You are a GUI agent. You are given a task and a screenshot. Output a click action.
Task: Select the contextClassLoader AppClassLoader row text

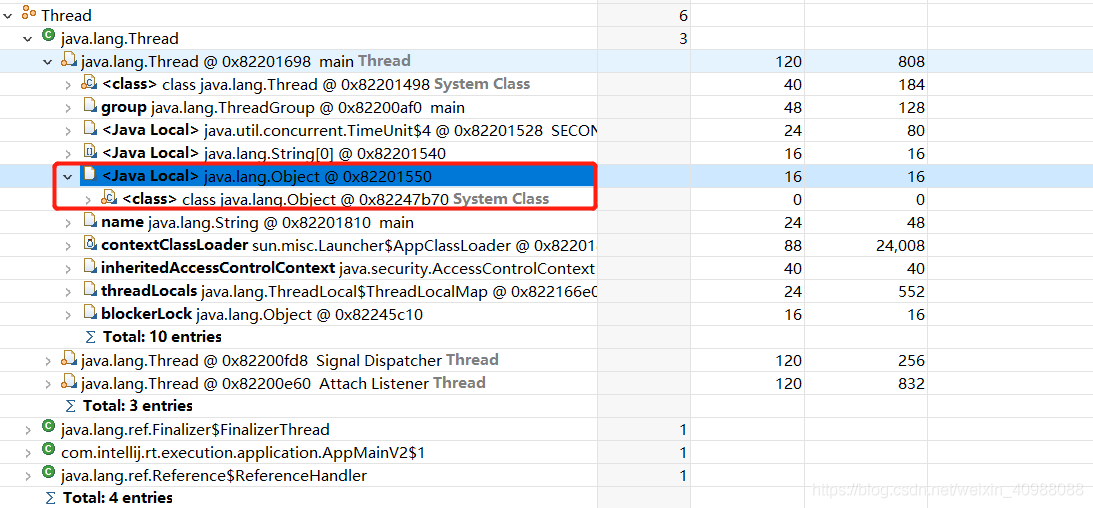pos(349,246)
